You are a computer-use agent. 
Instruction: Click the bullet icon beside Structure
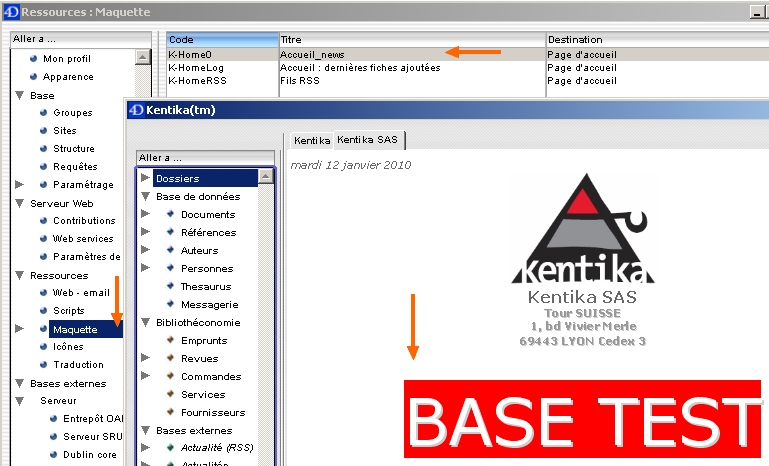(44, 148)
